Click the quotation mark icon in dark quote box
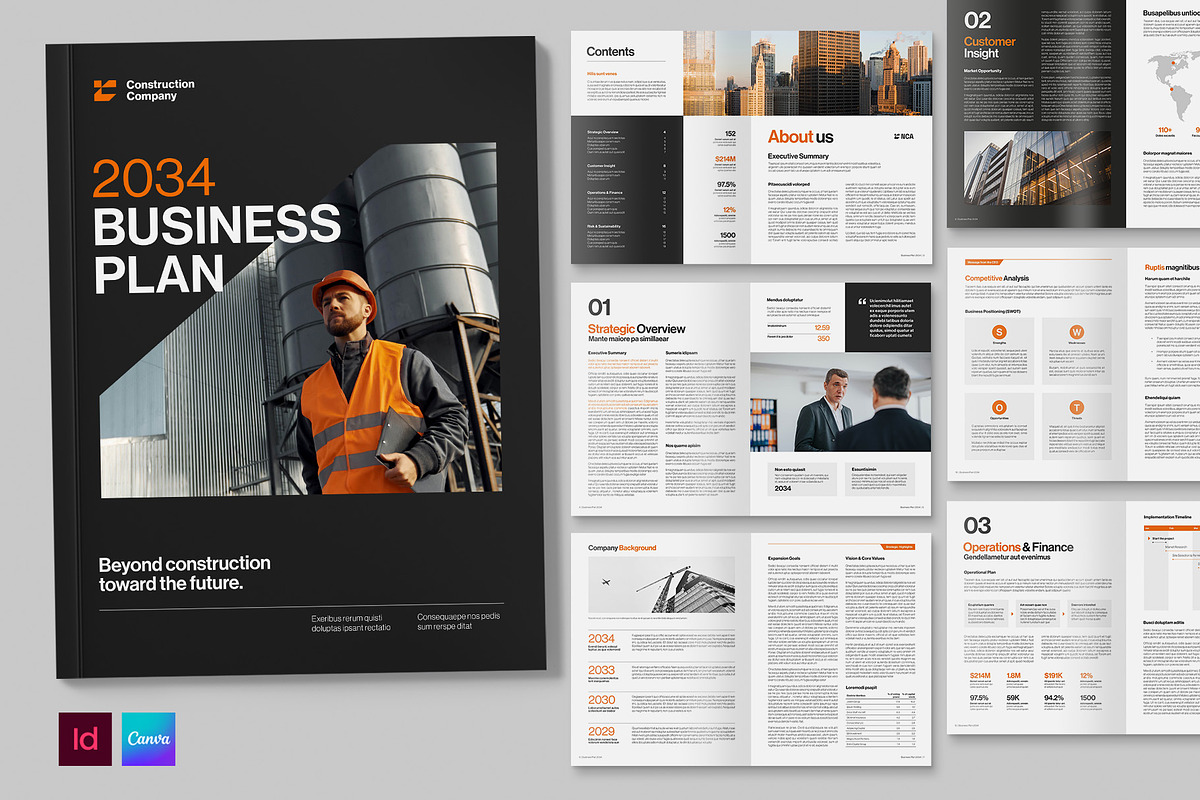Viewport: 1200px width, 800px height. coord(862,301)
